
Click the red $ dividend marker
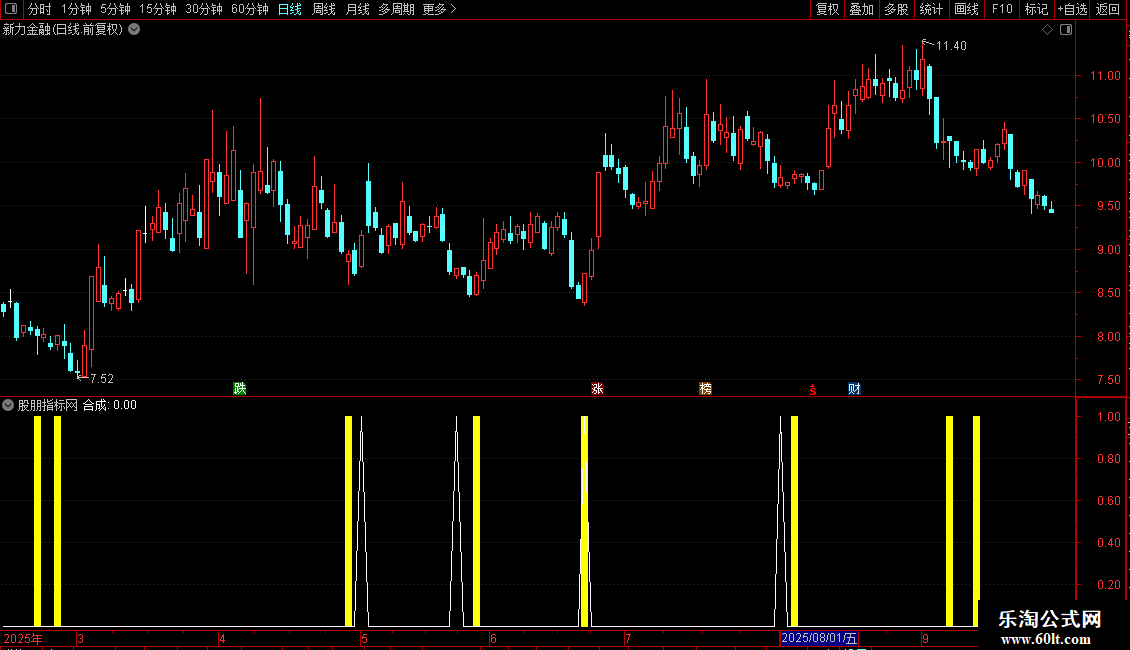(x=813, y=390)
